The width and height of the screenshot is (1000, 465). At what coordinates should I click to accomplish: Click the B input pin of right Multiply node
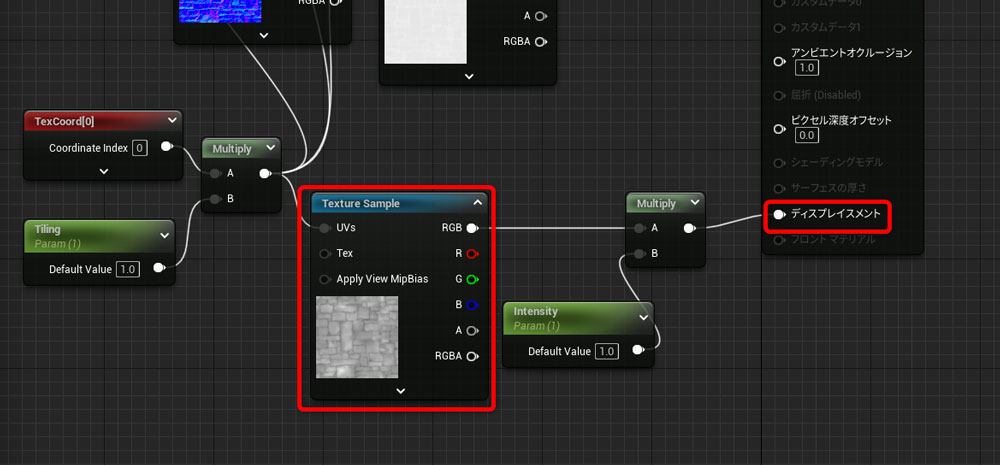pos(639,253)
